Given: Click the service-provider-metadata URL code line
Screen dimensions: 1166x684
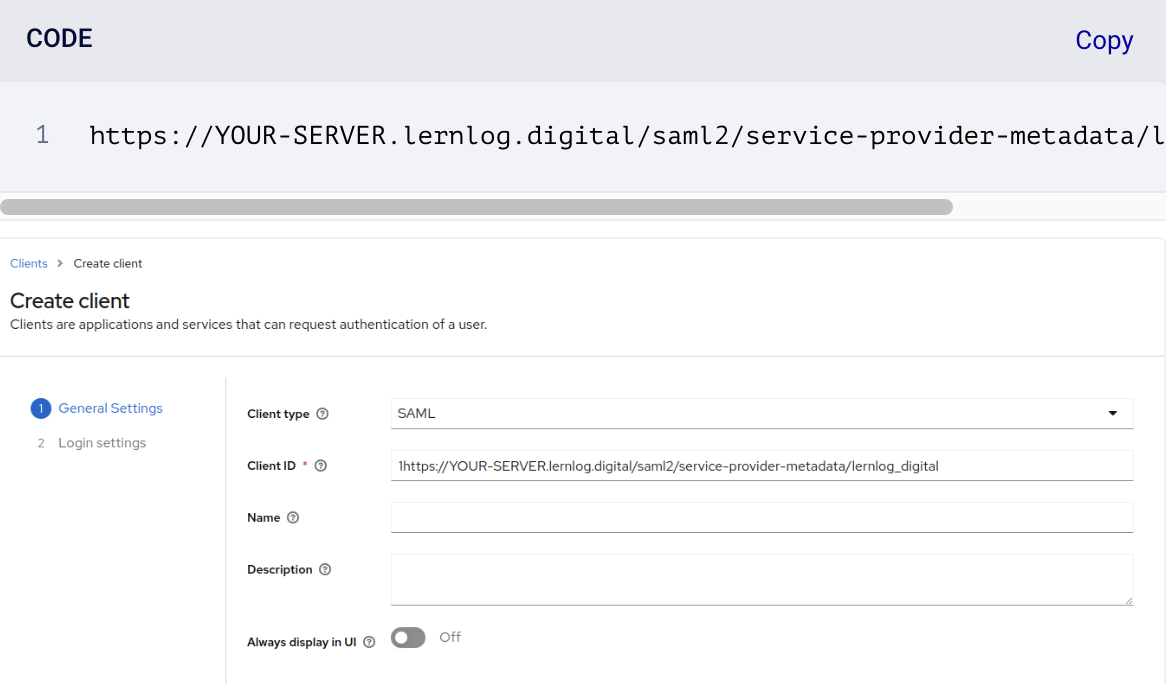Looking at the screenshot, I should tap(620, 136).
